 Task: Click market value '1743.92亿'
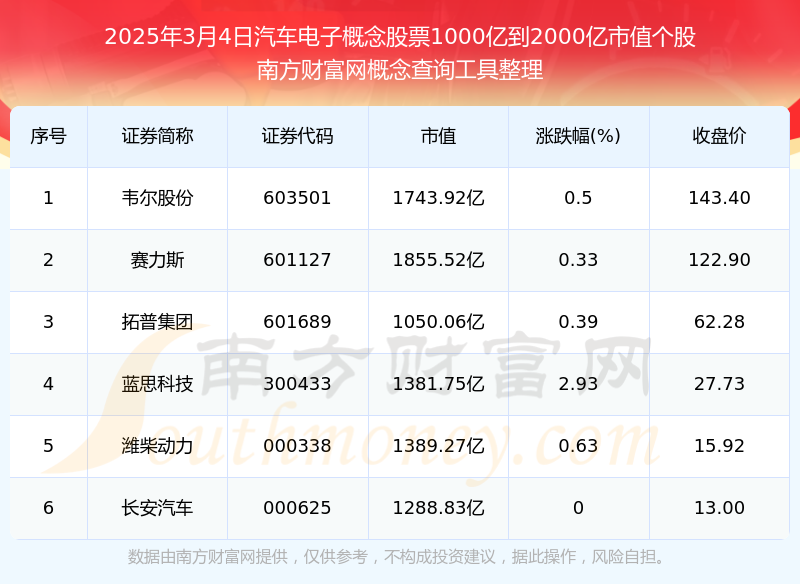click(438, 198)
